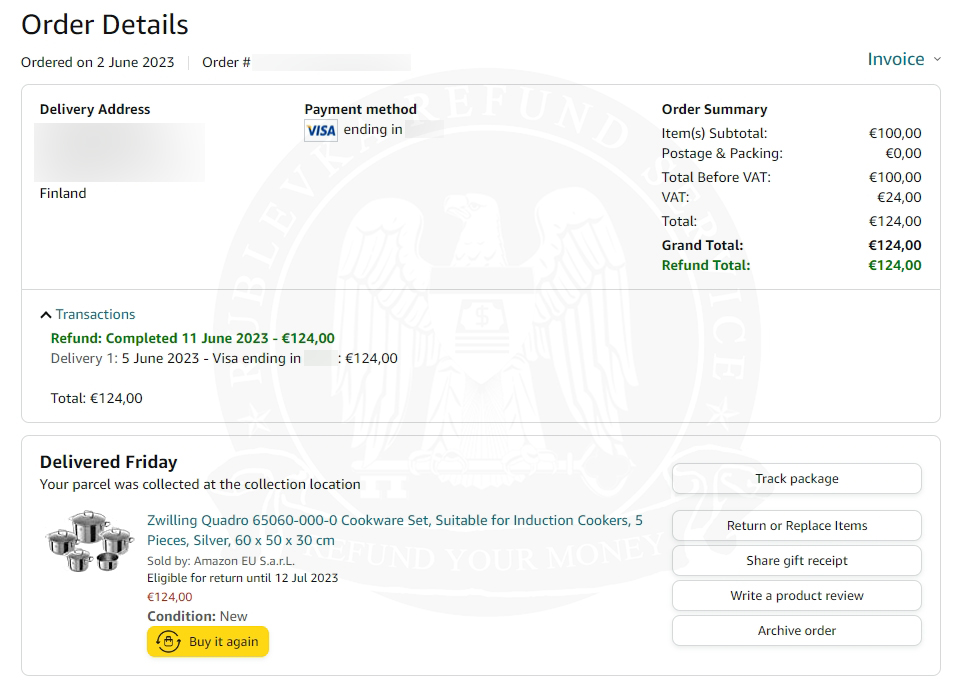The width and height of the screenshot is (968, 685).
Task: Open the Zwilling Quadro Cookware Set product link
Action: click(394, 530)
